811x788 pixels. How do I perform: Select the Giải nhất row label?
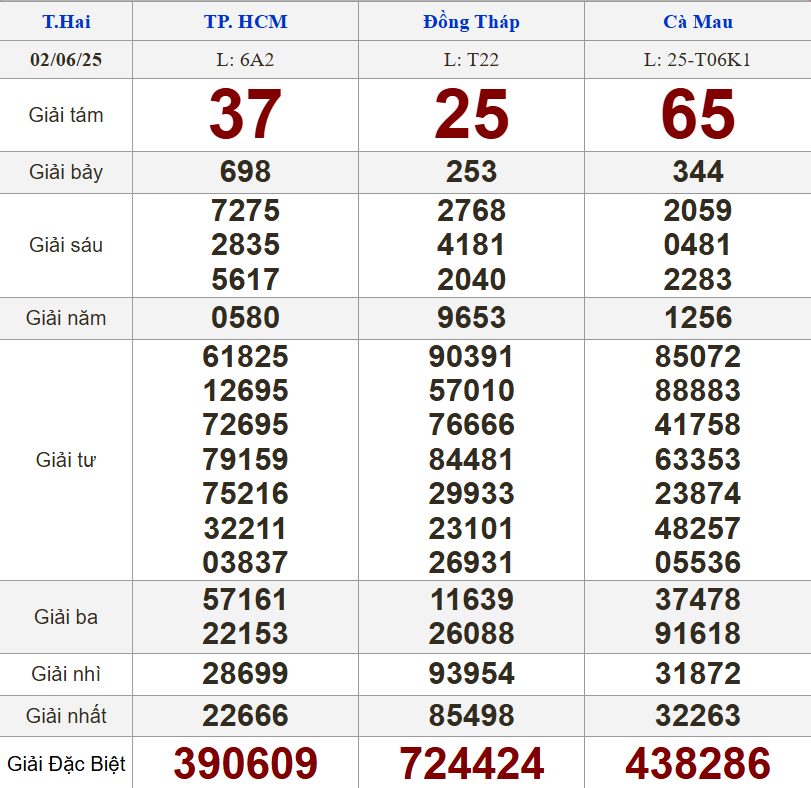(x=66, y=716)
